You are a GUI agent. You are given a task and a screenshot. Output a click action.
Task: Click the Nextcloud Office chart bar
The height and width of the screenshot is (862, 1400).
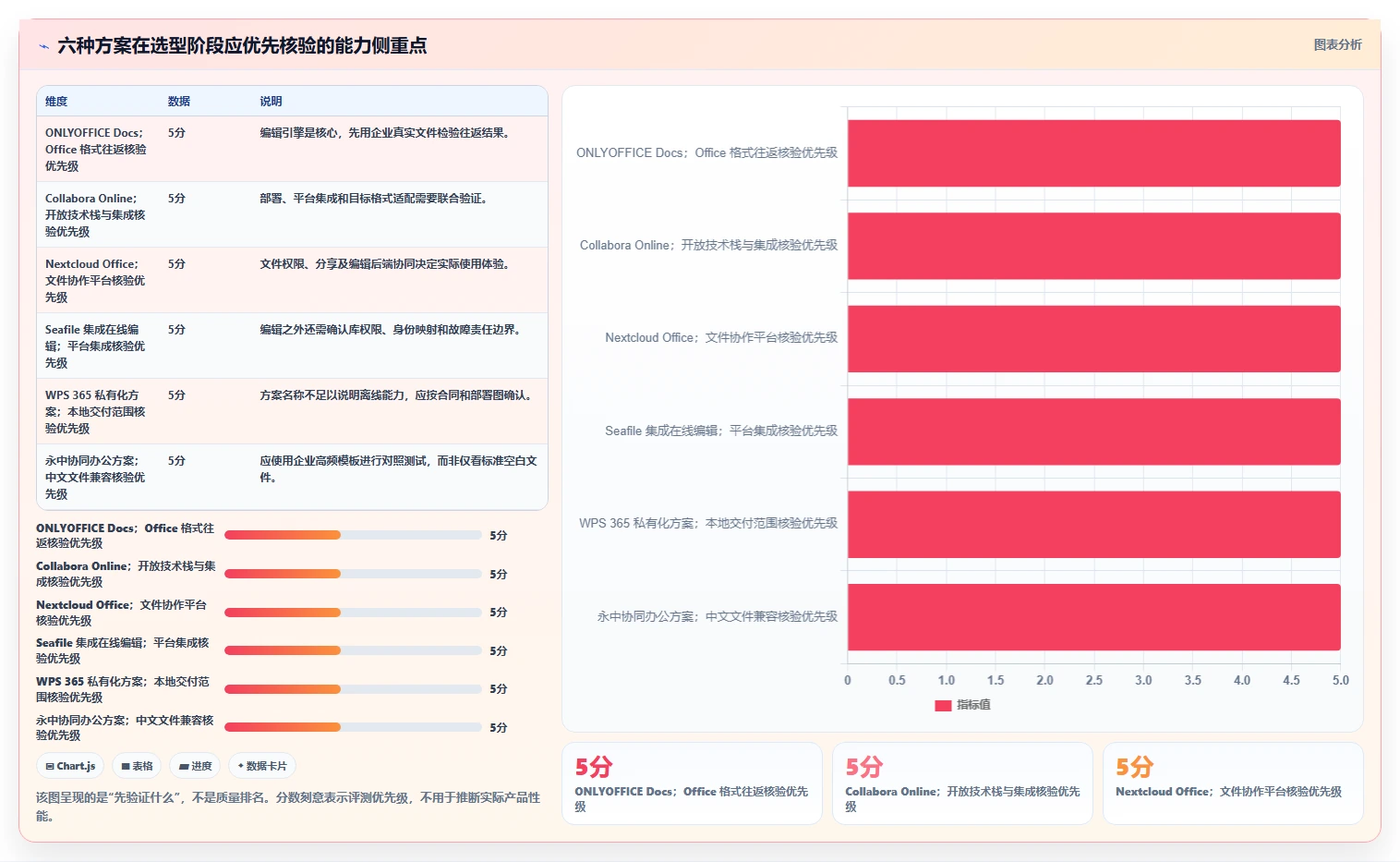1094,339
